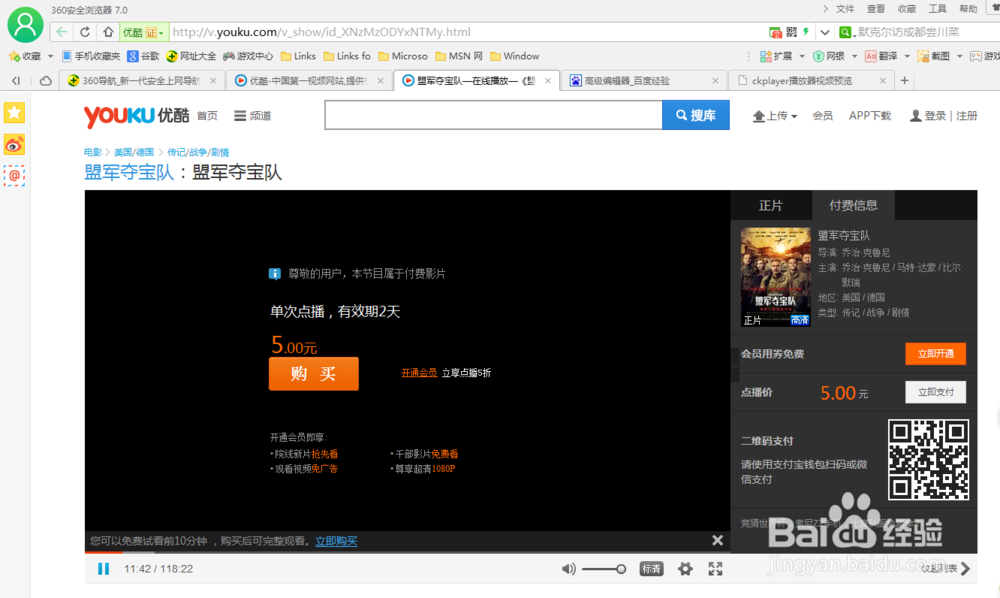Go back with the browser back arrow
Viewport: 1000px width, 598px height.
click(x=61, y=32)
